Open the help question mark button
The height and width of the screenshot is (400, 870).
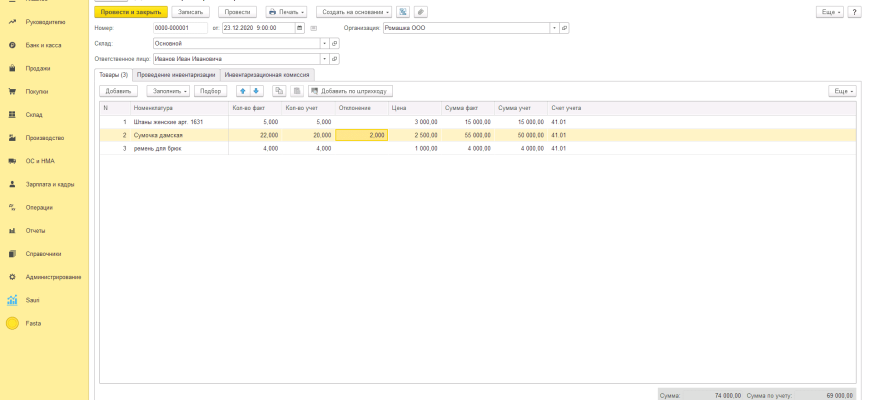point(854,12)
